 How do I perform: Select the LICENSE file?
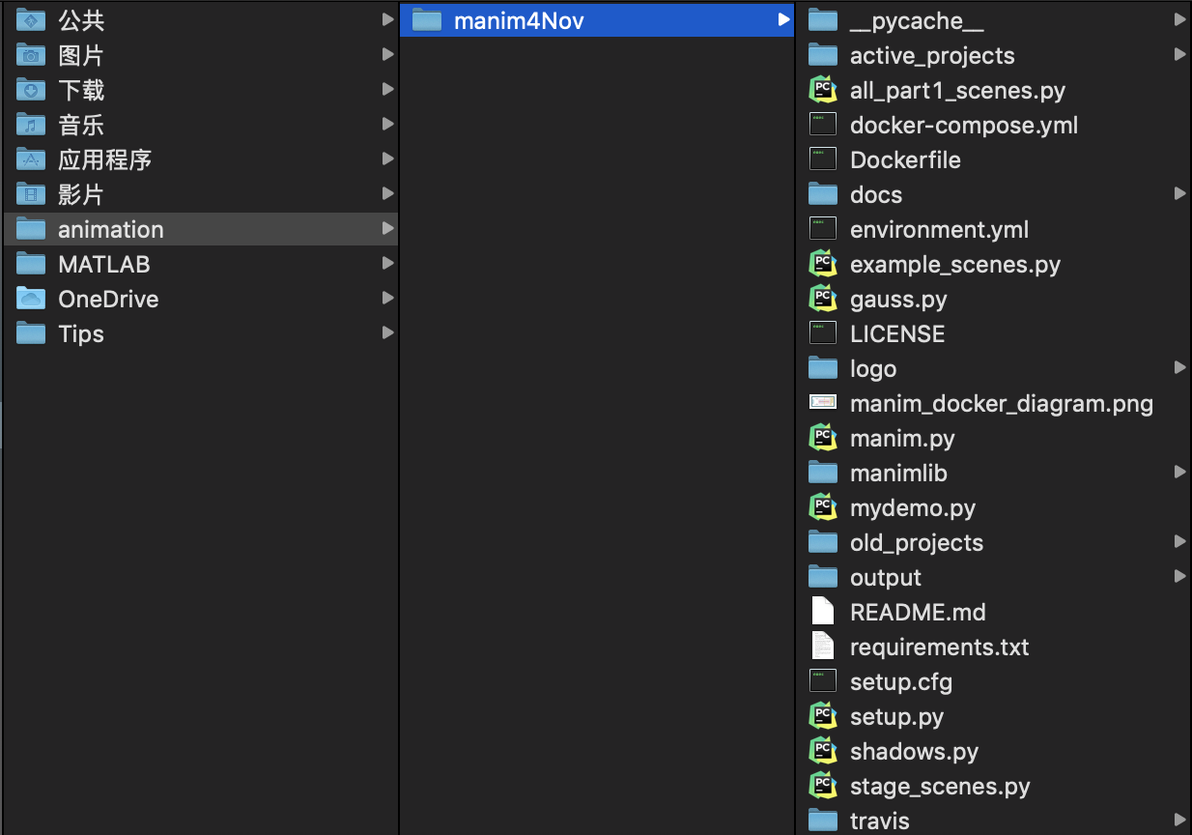pos(896,334)
